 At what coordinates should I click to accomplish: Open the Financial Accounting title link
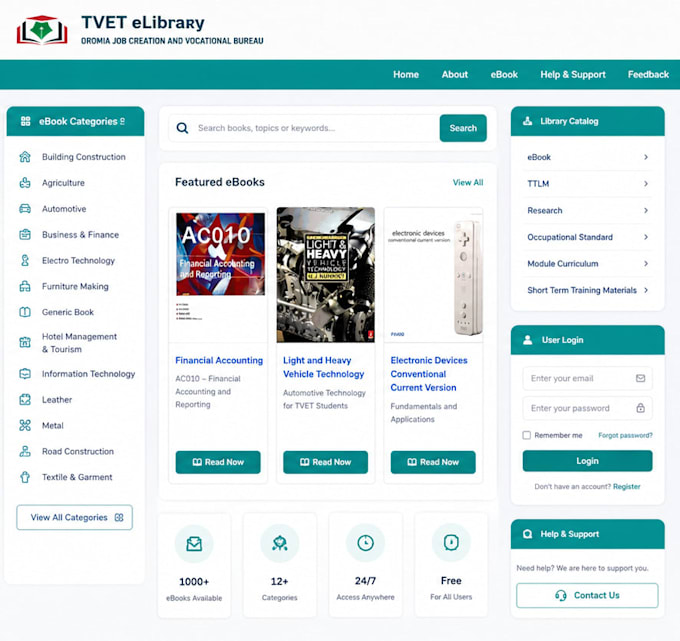point(219,360)
